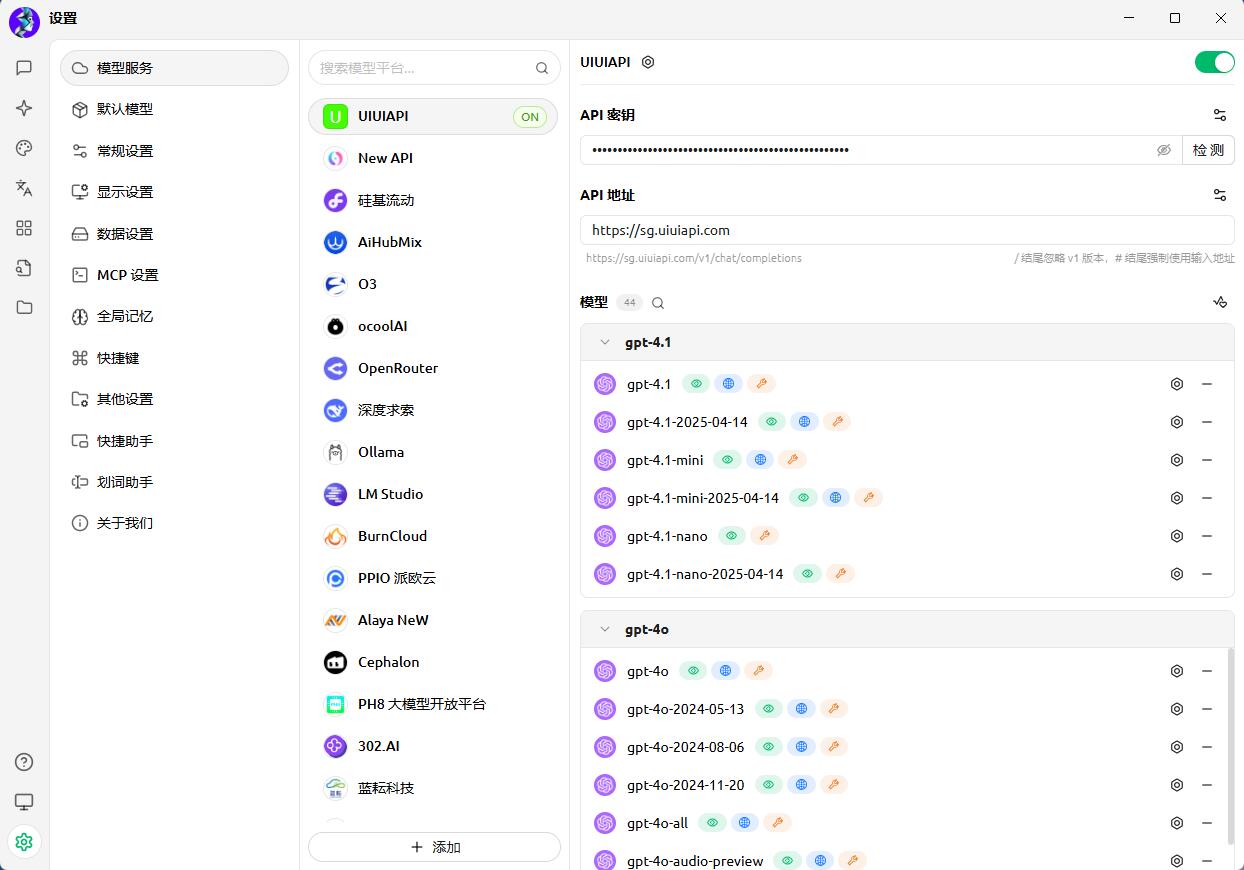The image size is (1244, 870).
Task: Select the 硅基流动 provider
Action: coord(433,200)
